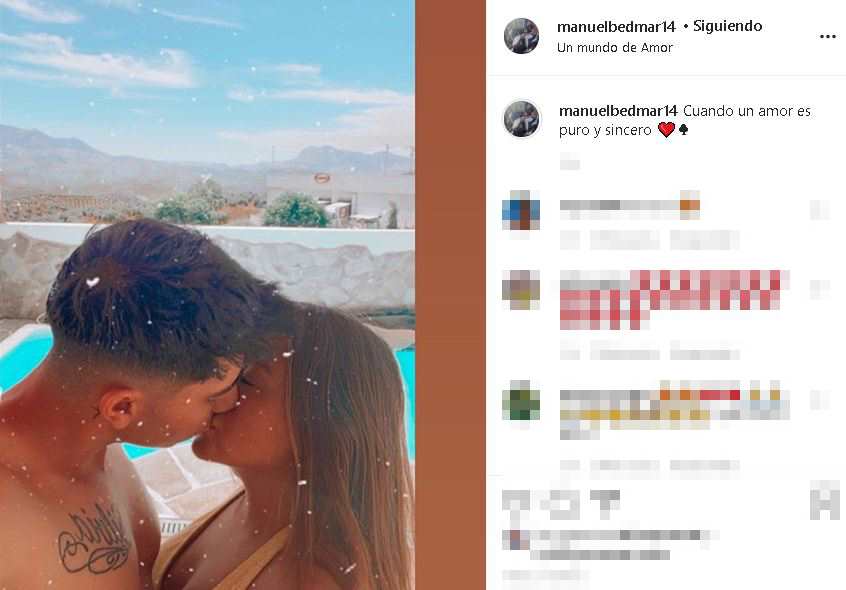Click the kissing couple photo
The width and height of the screenshot is (846, 590).
tap(207, 295)
